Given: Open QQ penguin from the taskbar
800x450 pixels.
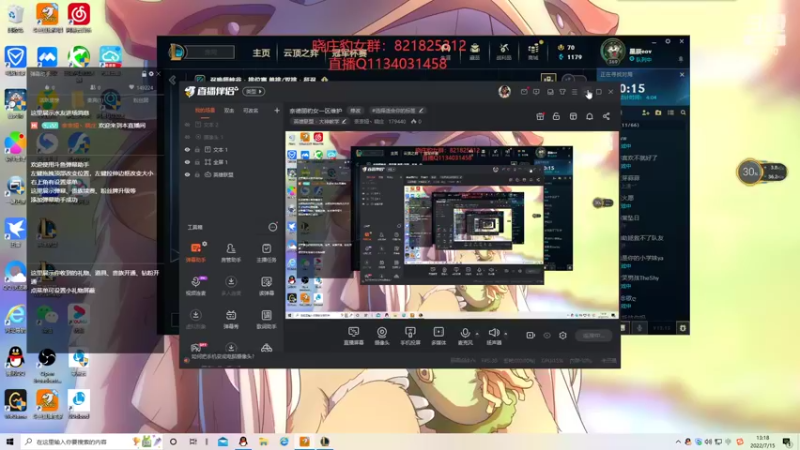Looking at the screenshot, I should 243,442.
